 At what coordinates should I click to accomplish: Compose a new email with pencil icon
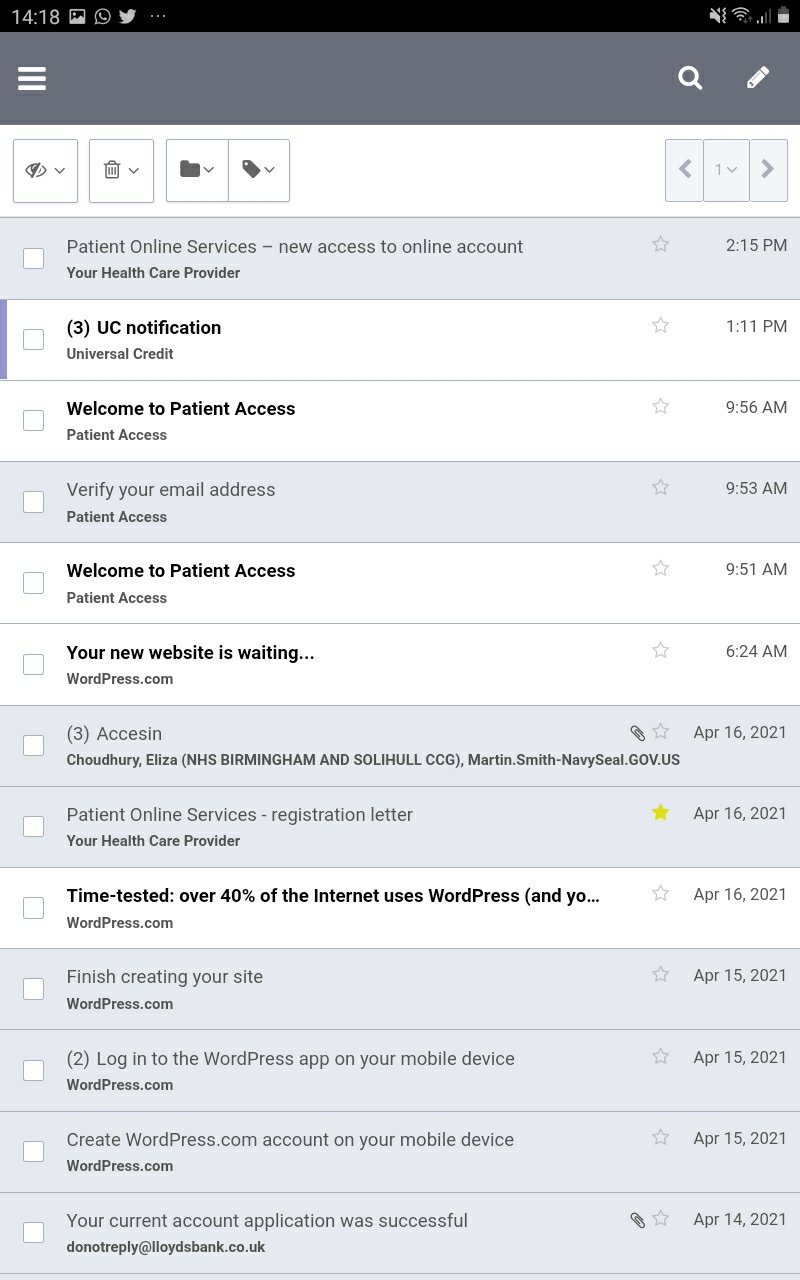758,78
